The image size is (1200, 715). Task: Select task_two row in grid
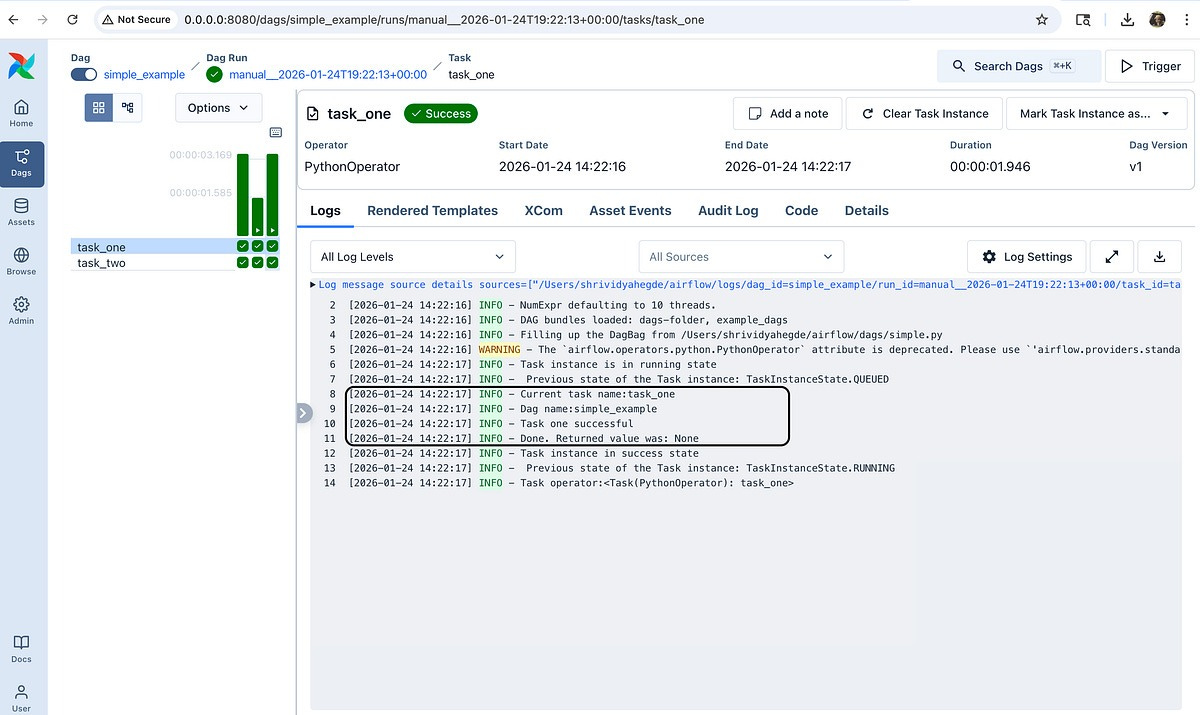point(176,263)
